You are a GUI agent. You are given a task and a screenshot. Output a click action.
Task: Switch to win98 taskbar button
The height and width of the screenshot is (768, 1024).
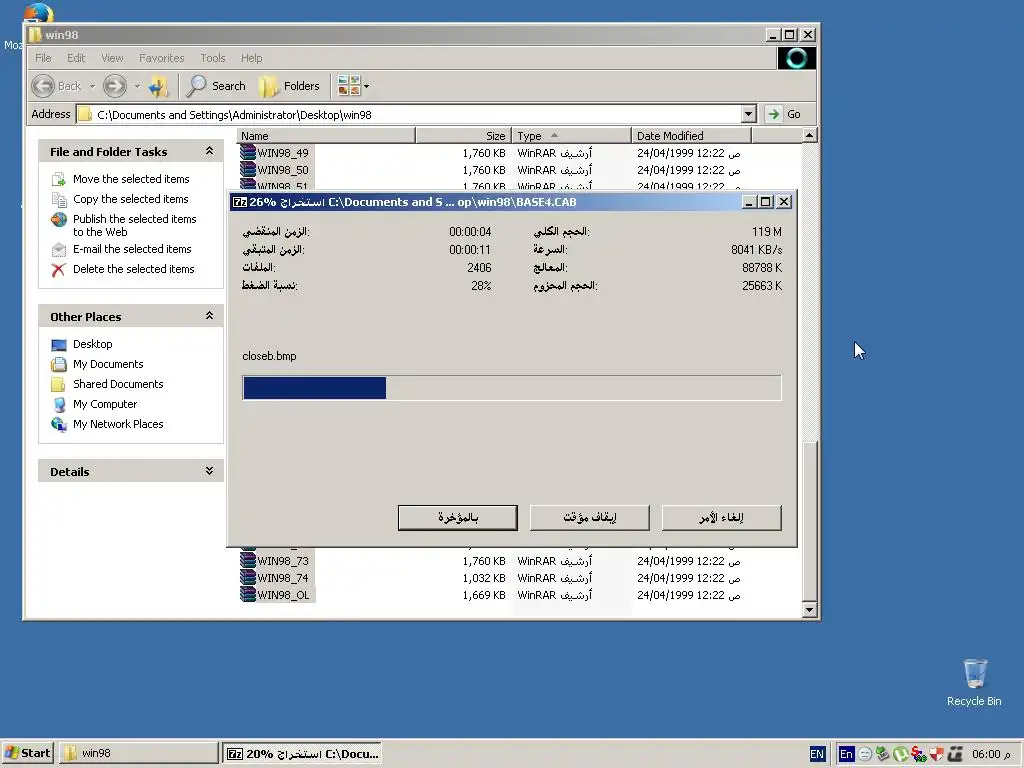tap(138, 753)
